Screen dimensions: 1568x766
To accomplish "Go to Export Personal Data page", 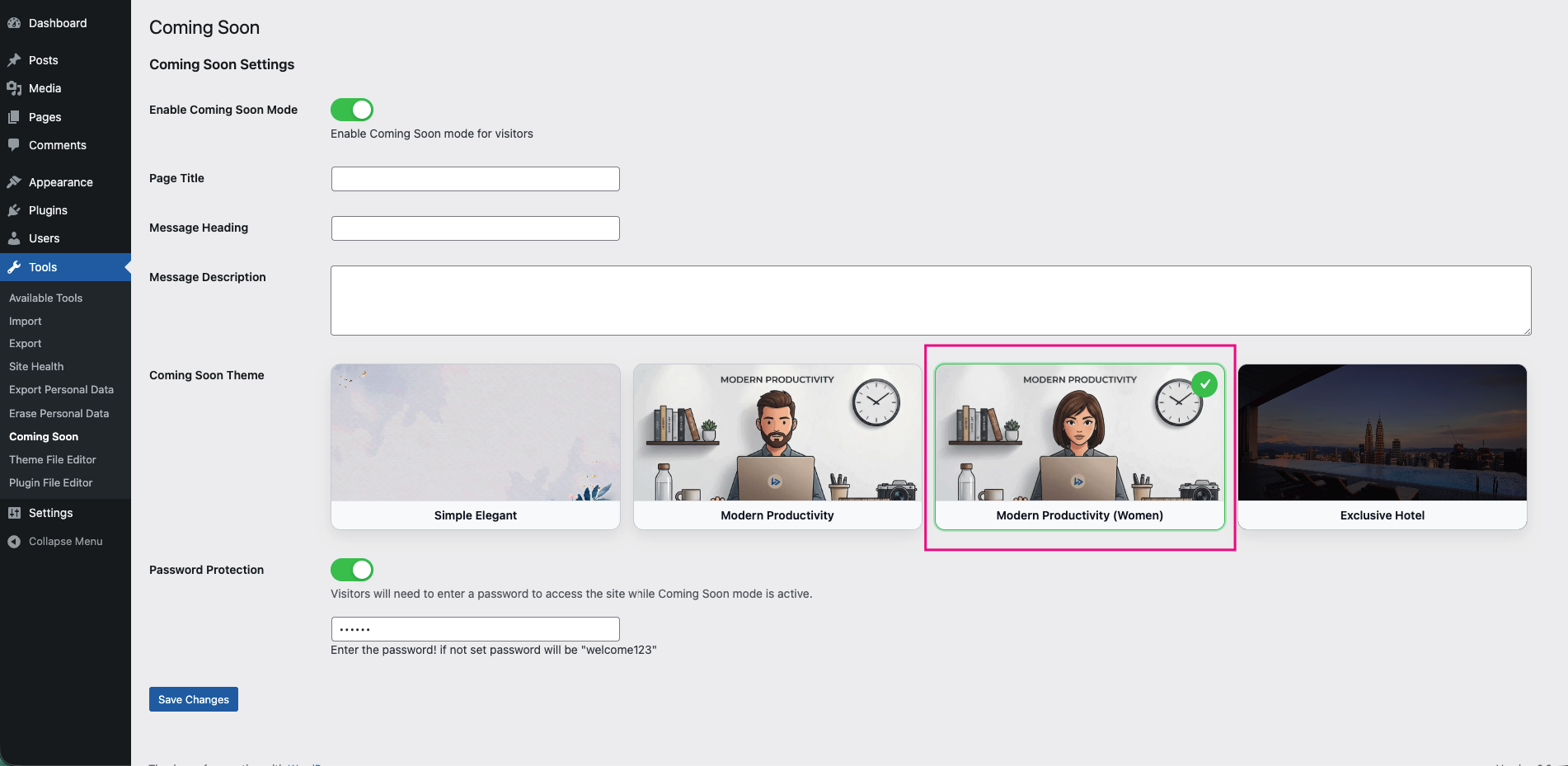I will click(x=61, y=390).
